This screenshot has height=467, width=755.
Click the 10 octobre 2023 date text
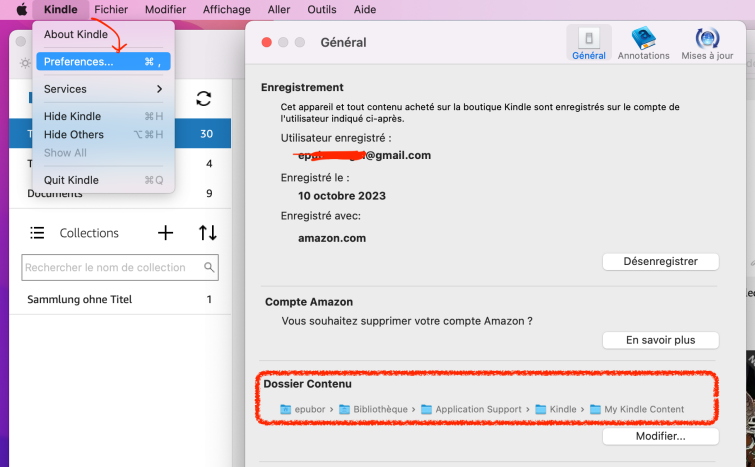342,196
